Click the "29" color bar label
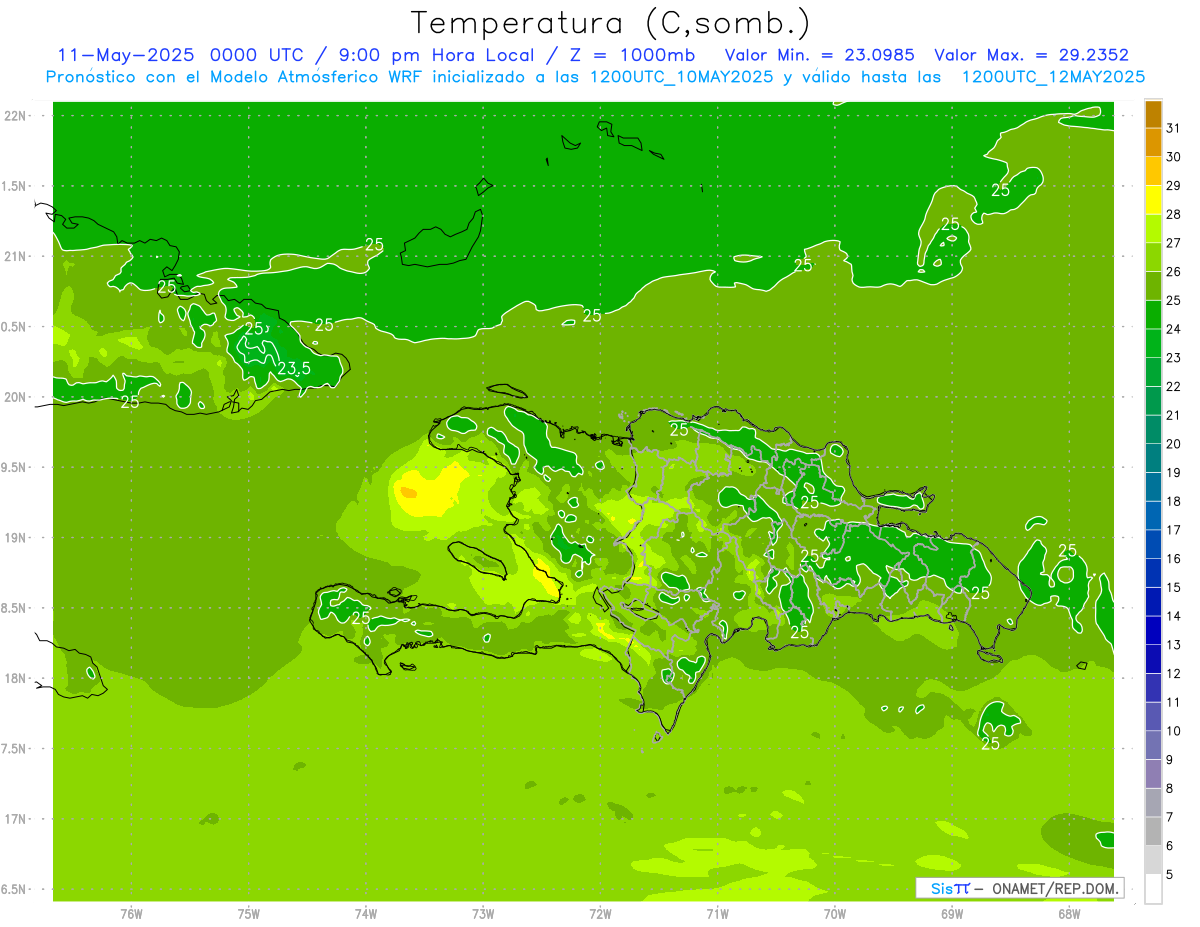The image size is (1200, 927). pos(1173,185)
